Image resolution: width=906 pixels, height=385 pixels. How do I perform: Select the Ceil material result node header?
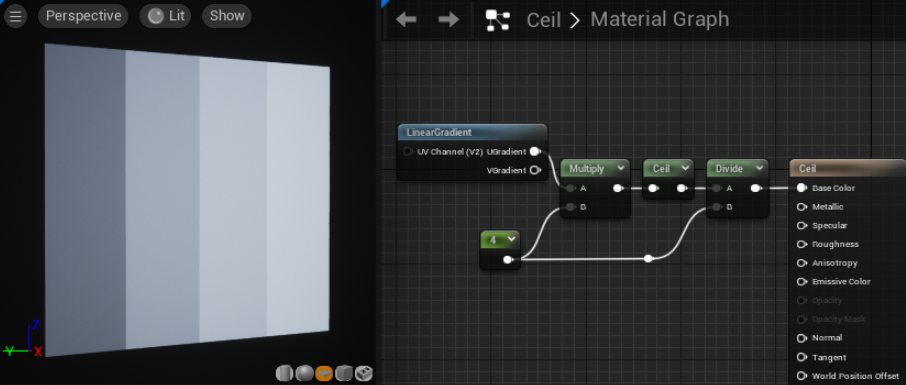pos(848,169)
